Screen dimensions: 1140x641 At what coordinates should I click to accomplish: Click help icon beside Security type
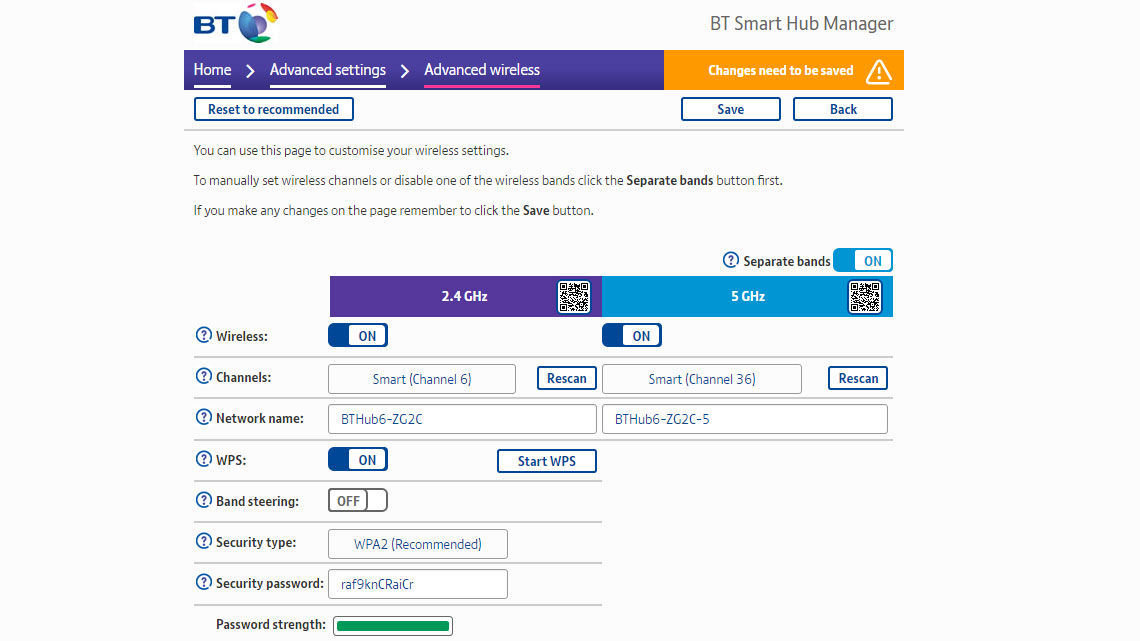[x=204, y=541]
